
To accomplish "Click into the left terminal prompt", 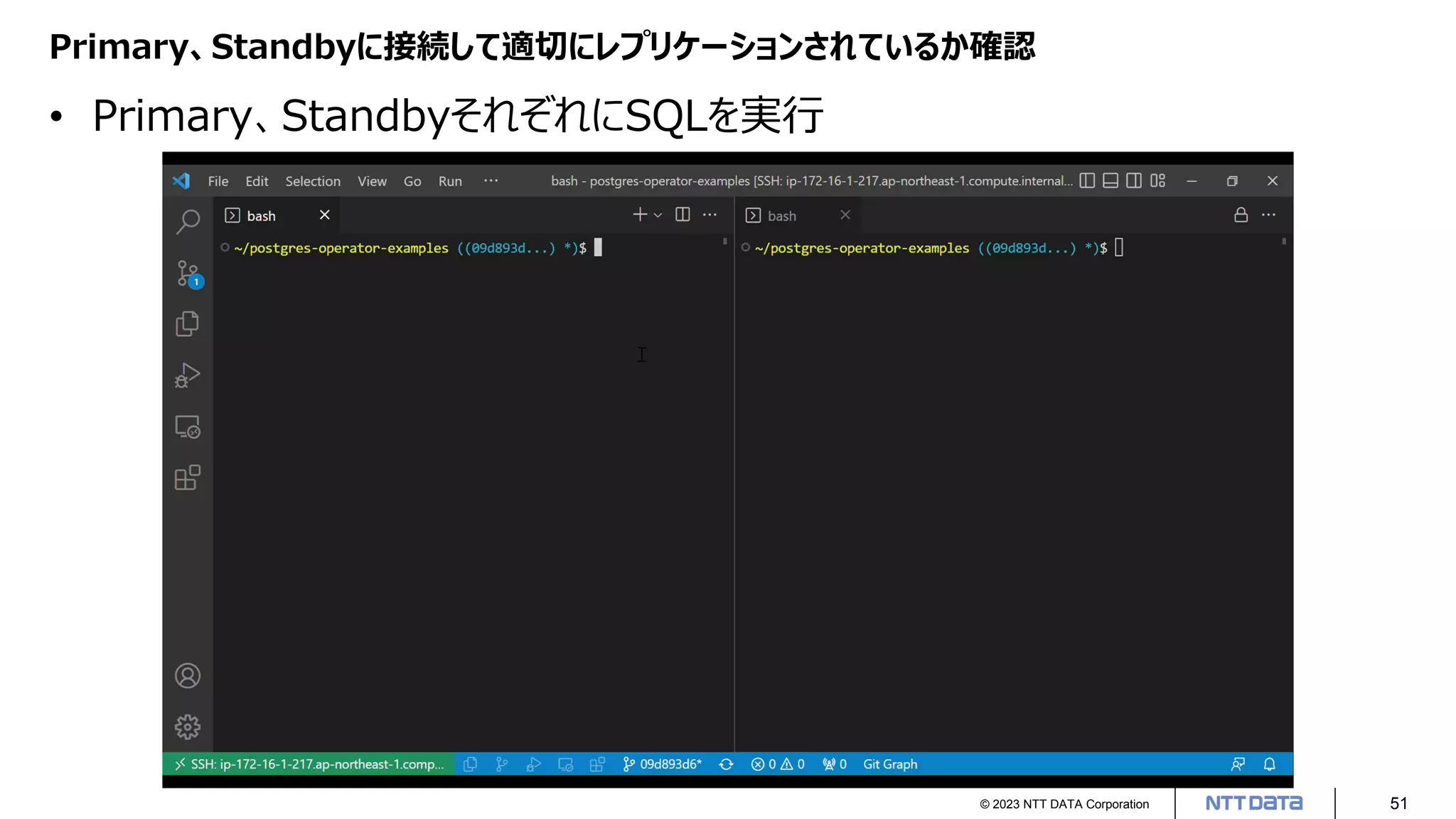I will (599, 247).
